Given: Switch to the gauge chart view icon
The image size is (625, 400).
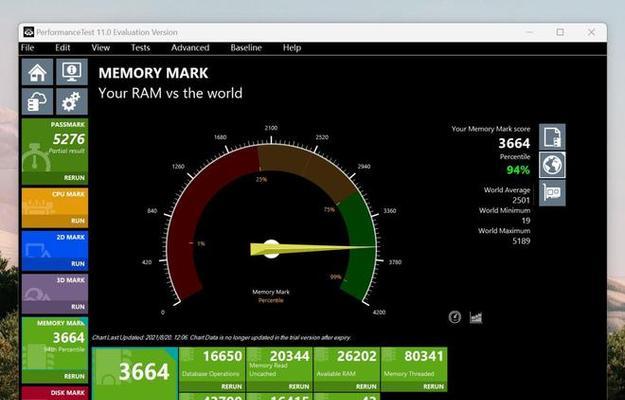Looking at the screenshot, I should tap(455, 317).
